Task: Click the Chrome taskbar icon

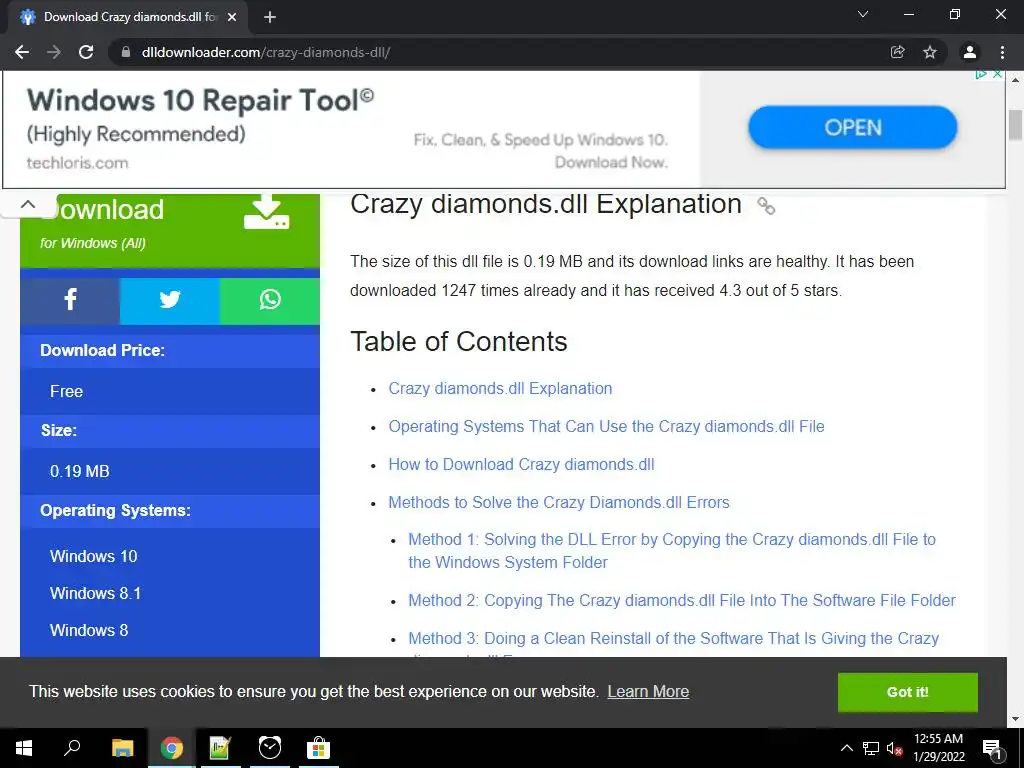Action: (172, 748)
